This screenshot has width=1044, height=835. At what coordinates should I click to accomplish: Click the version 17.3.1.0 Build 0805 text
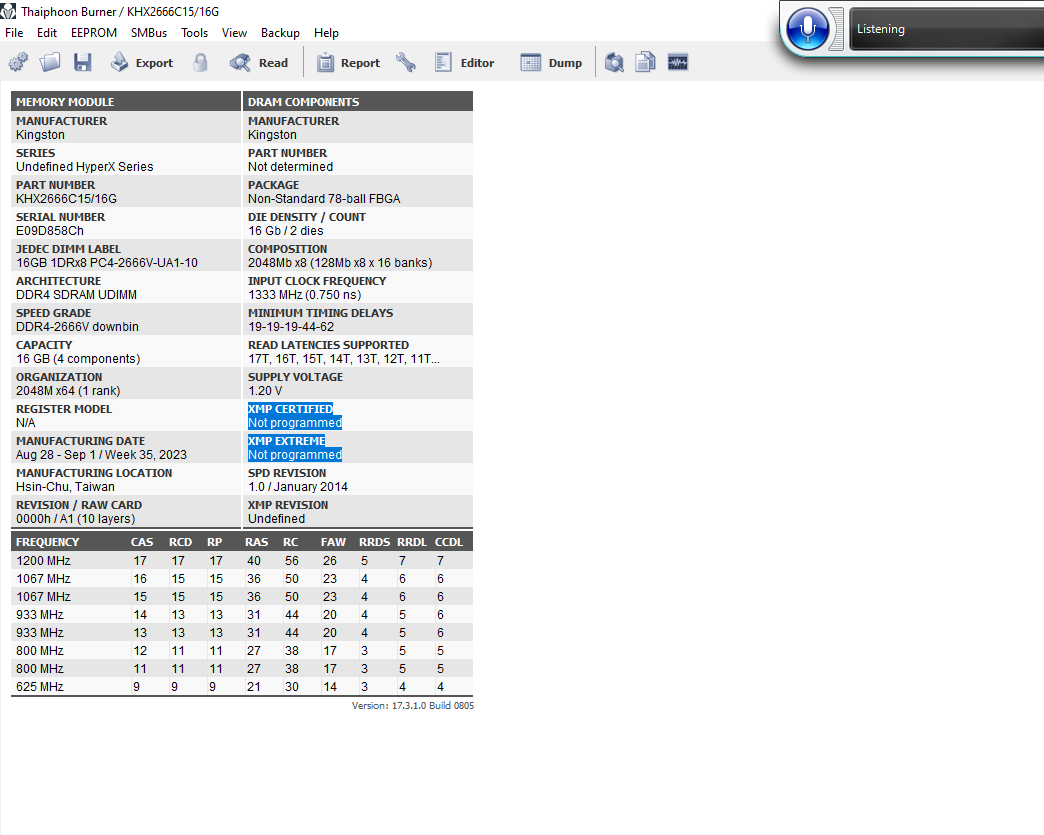coord(413,706)
